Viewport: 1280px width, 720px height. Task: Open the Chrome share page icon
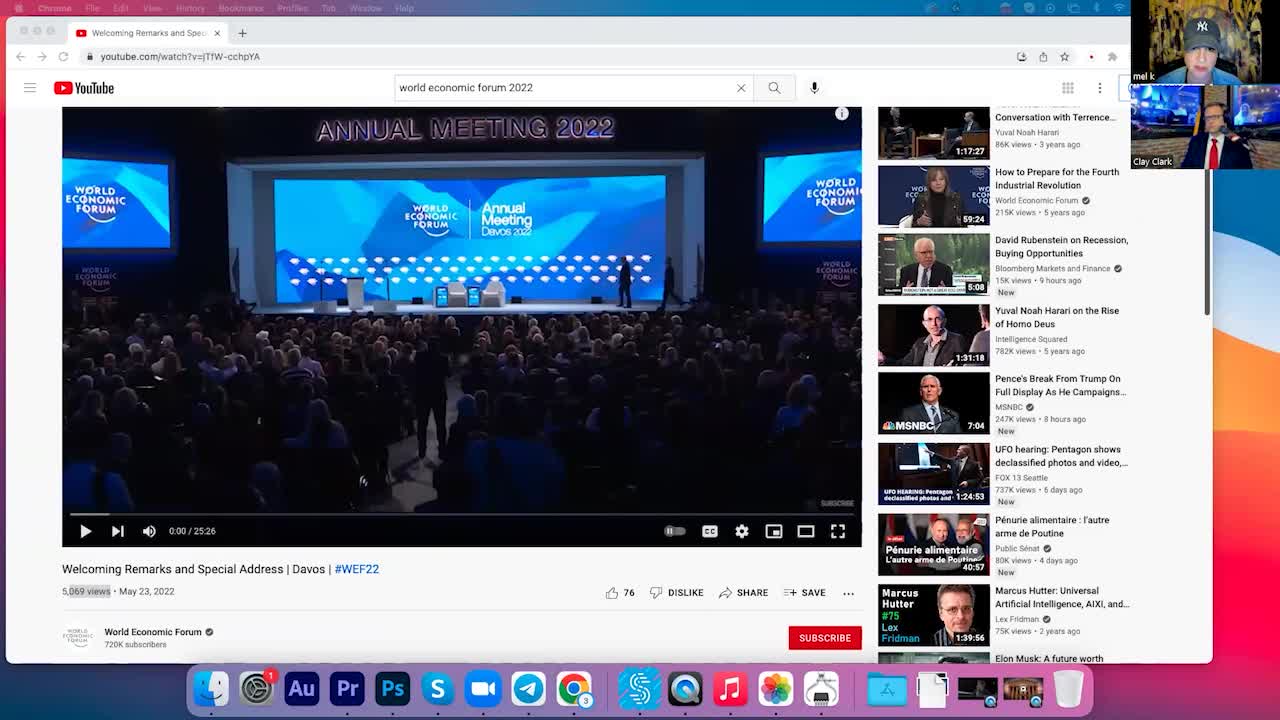coord(1043,57)
